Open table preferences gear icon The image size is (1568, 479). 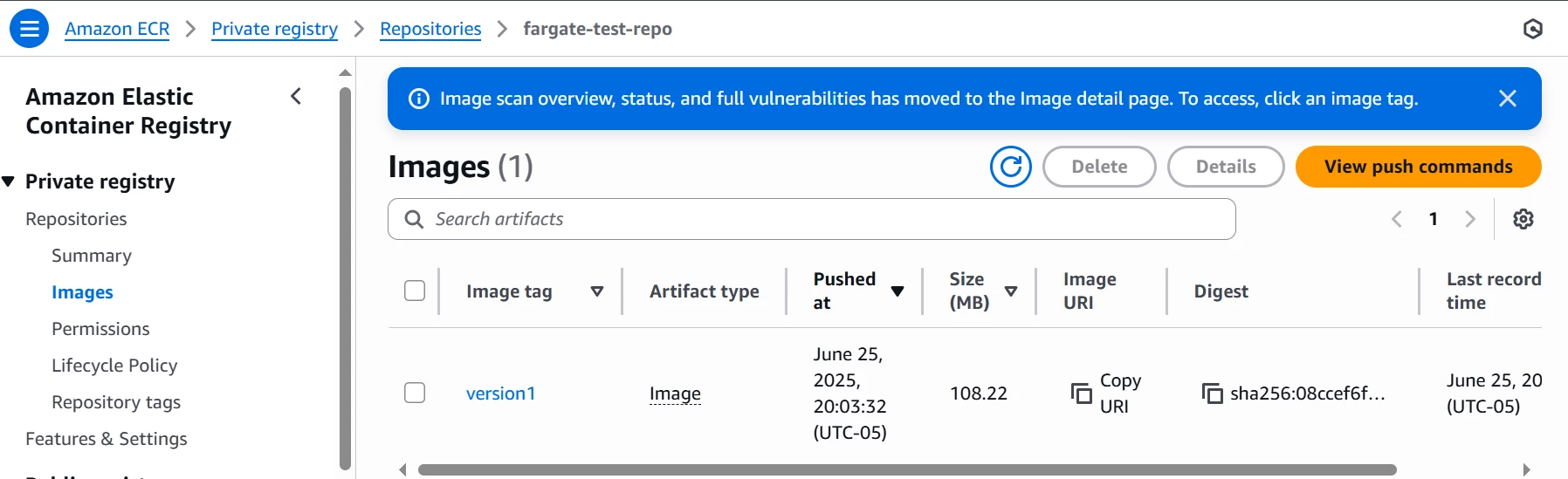pos(1523,219)
